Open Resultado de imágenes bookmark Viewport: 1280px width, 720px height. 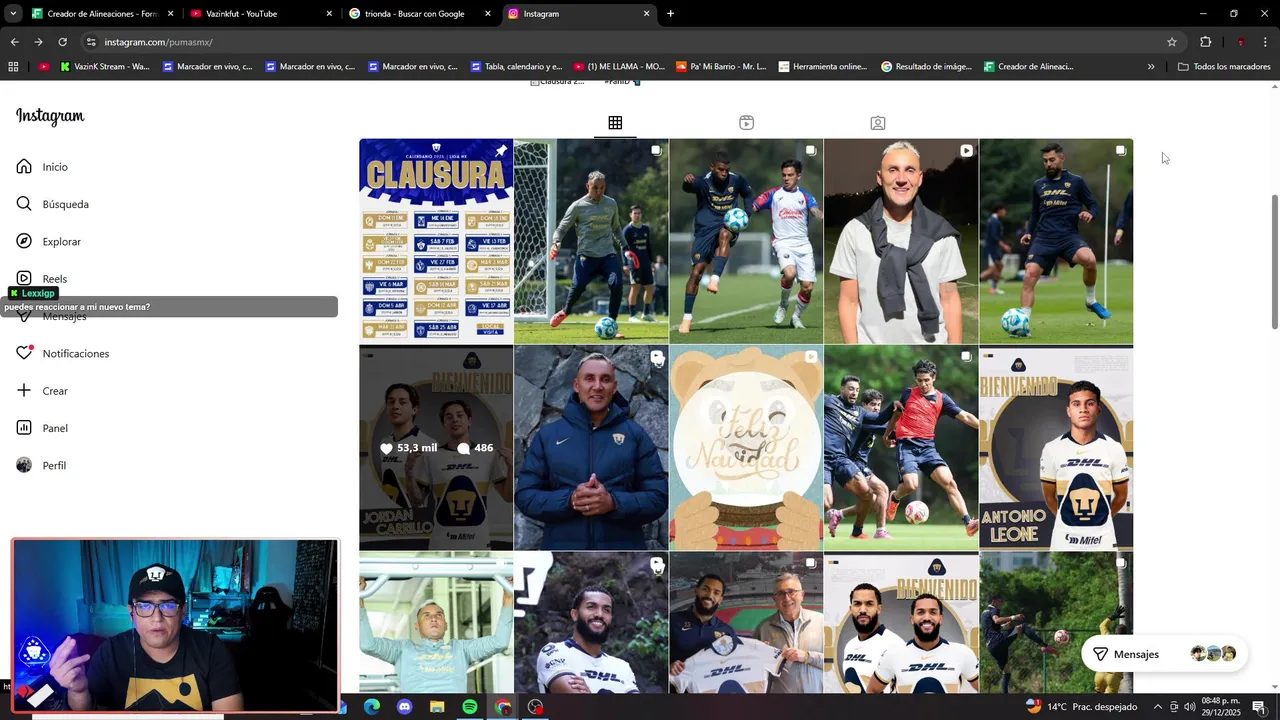(x=926, y=67)
